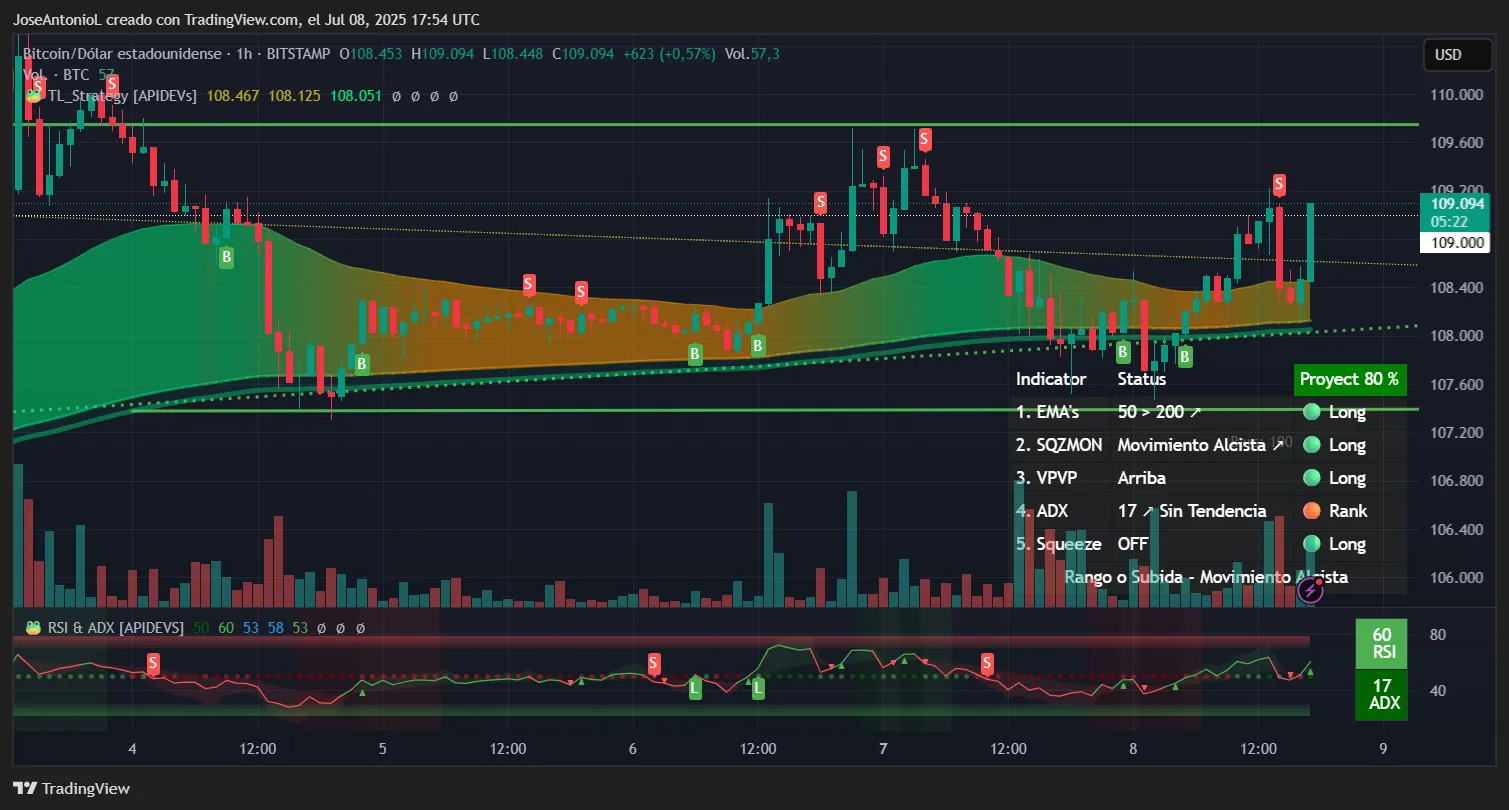Screen dimensions: 1509x810
Task: Click the 'Indicator' table header
Action: (x=1051, y=379)
